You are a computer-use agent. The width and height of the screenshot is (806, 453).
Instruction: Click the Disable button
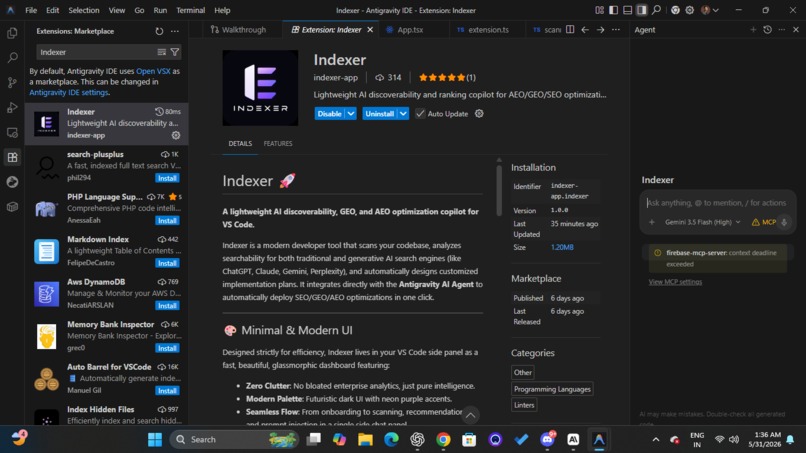[x=329, y=114]
